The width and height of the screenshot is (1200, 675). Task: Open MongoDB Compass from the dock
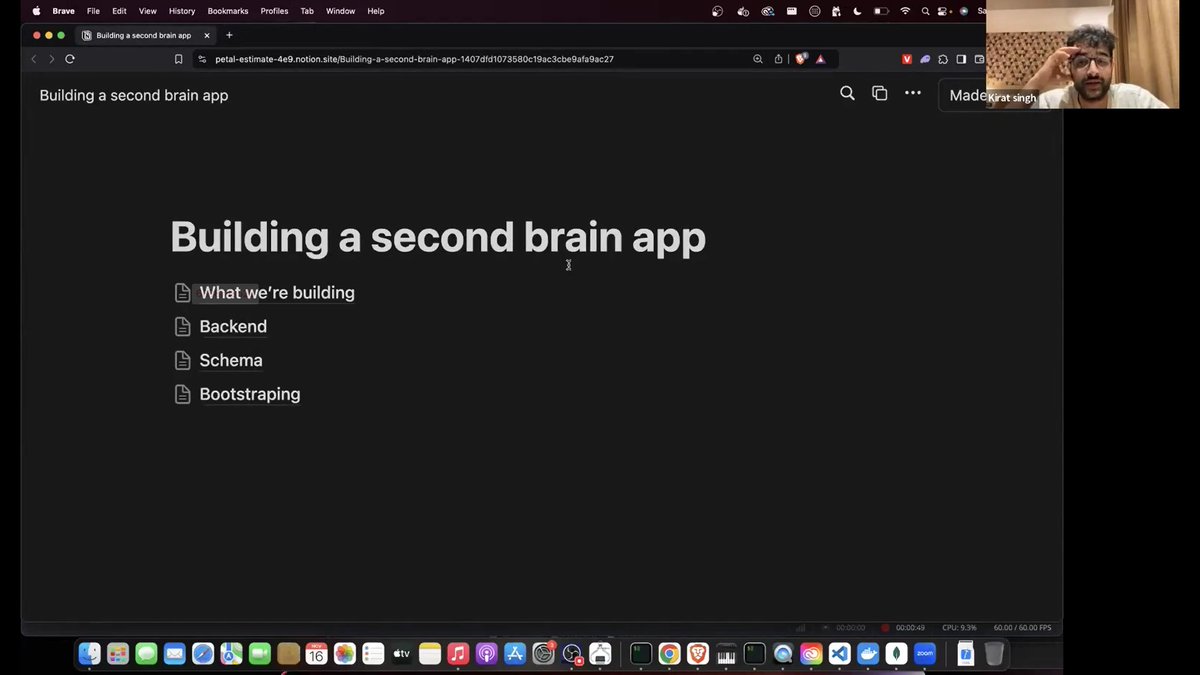(x=897, y=654)
